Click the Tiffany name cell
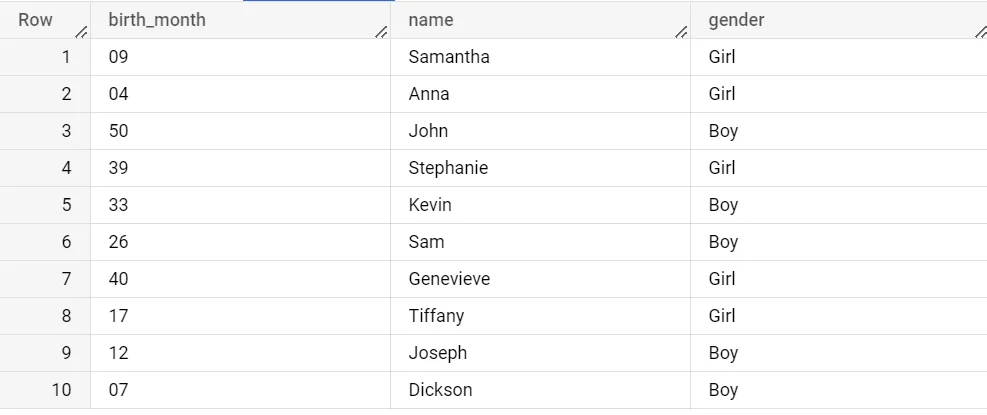This screenshot has height=415, width=987. point(436,316)
